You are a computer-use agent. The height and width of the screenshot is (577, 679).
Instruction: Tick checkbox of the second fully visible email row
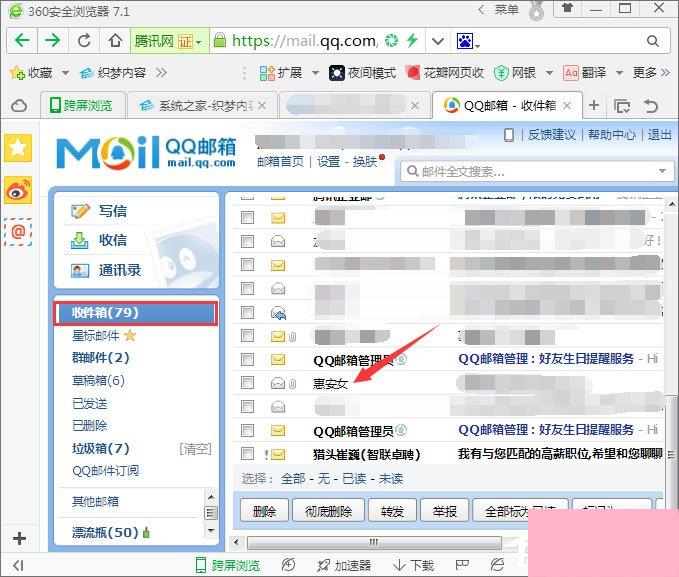[247, 241]
